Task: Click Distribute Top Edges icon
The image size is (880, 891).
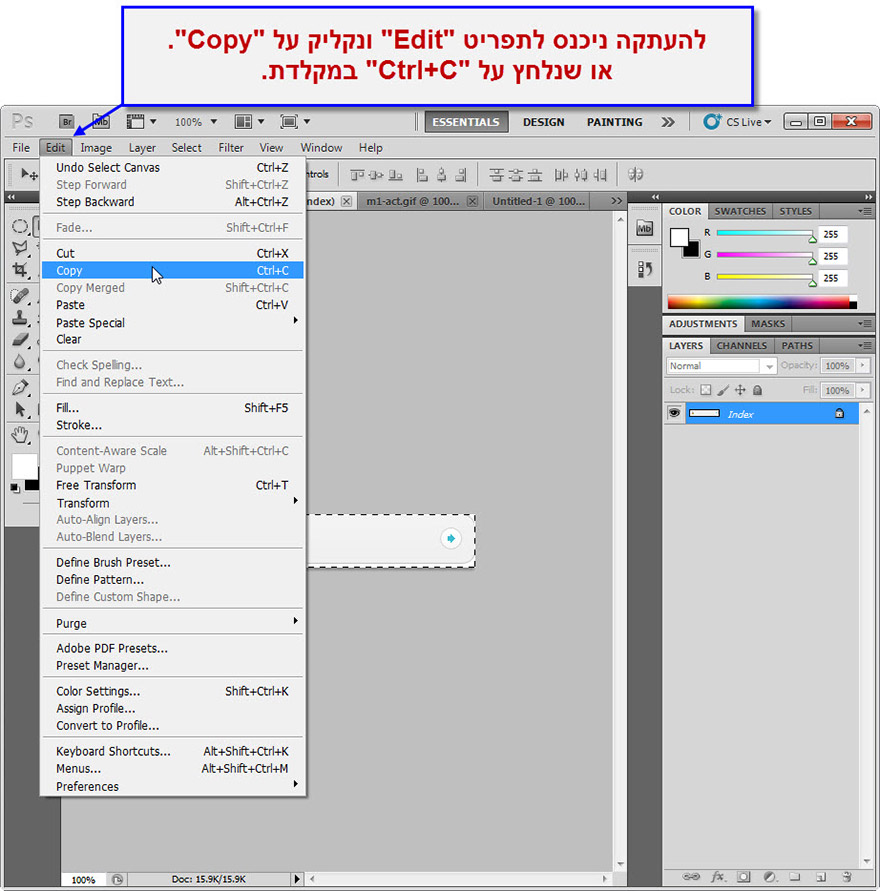Action: click(497, 175)
